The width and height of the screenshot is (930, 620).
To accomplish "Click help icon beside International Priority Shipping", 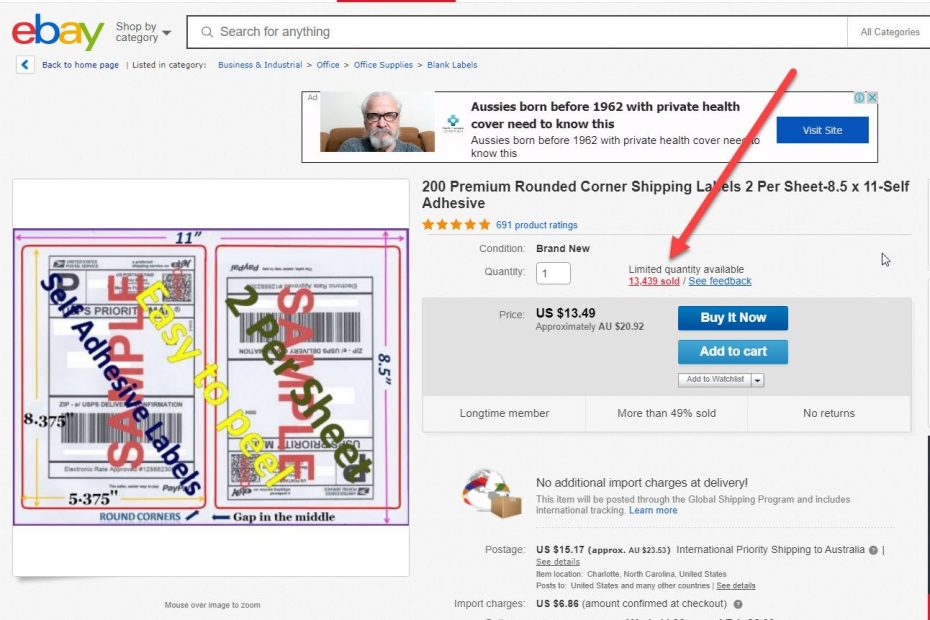I will (x=873, y=550).
